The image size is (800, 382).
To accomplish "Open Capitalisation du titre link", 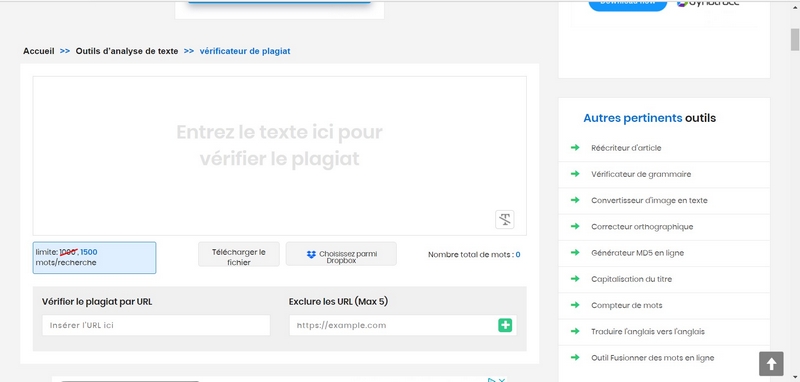I will [631, 279].
